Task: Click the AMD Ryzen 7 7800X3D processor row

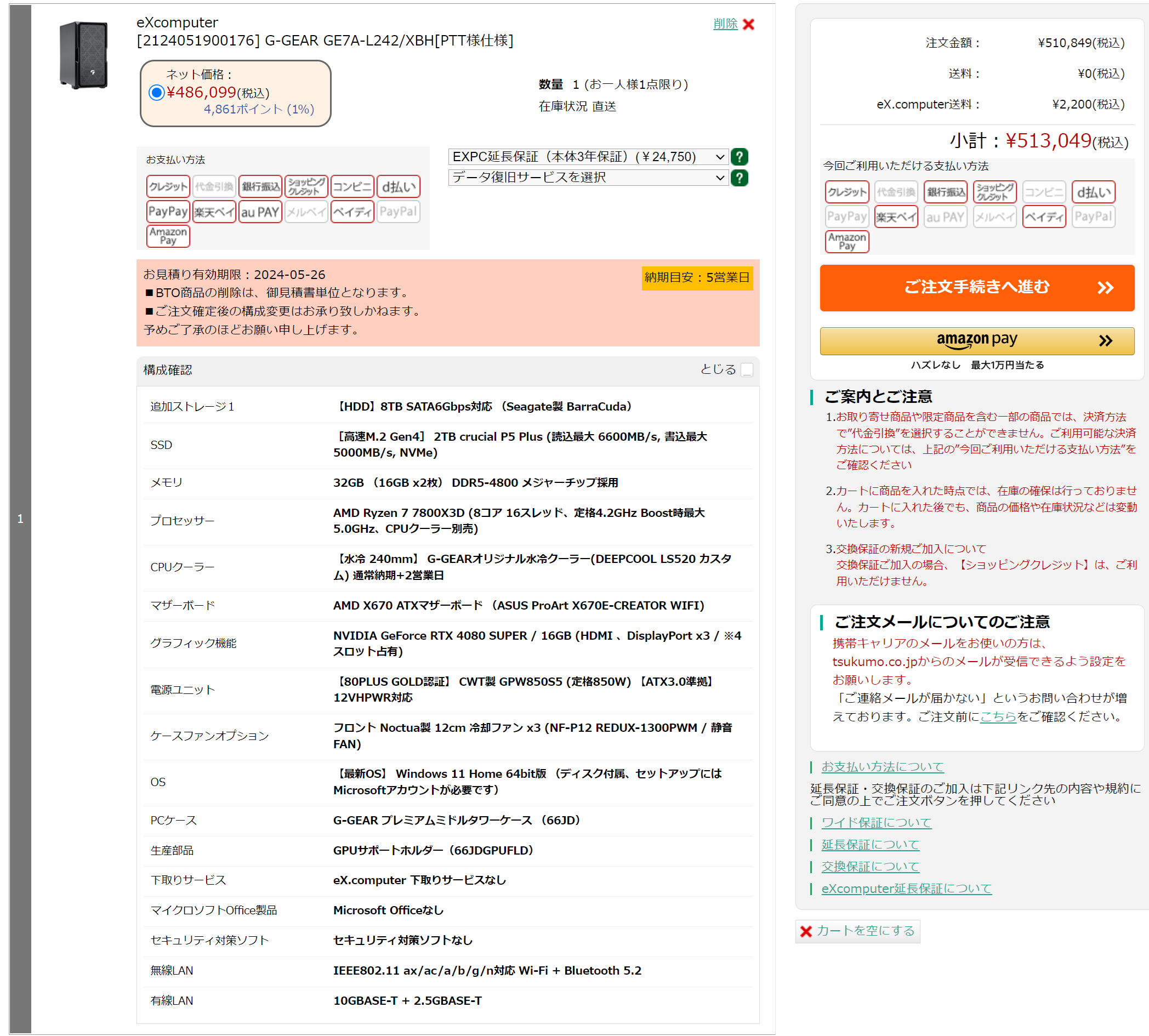Action: pos(447,521)
